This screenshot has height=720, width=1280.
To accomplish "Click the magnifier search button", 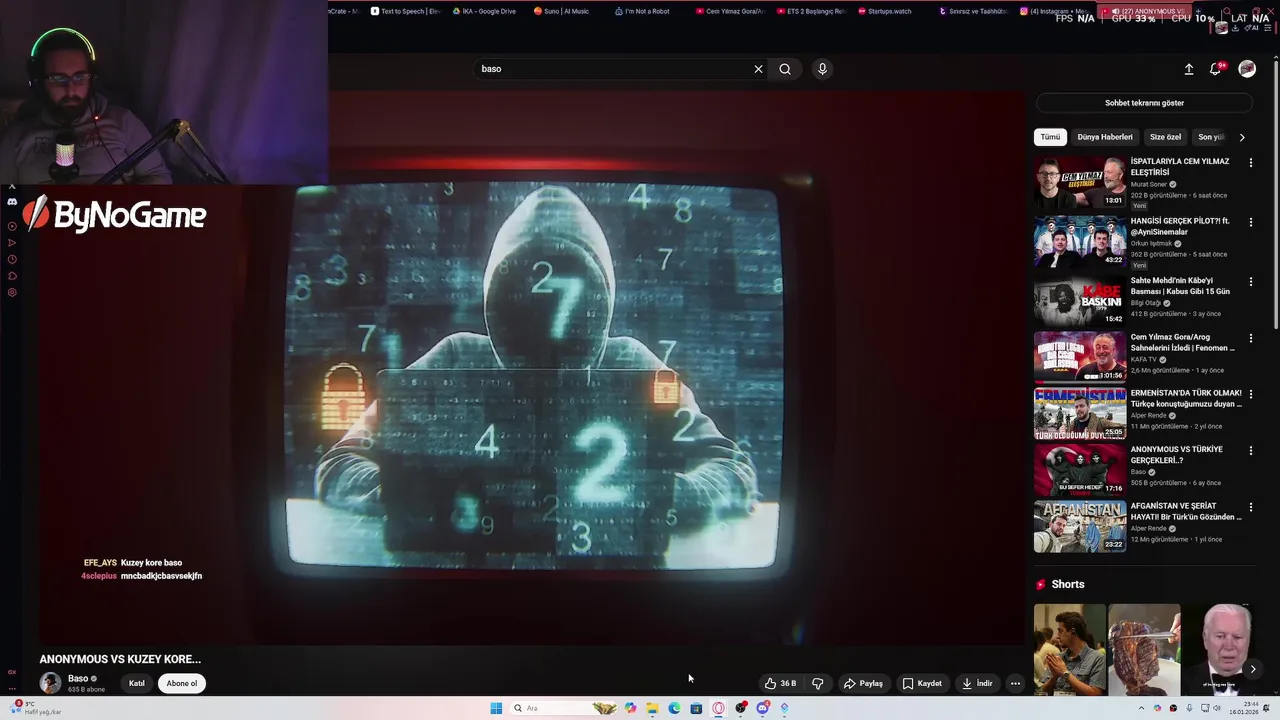I will (785, 69).
